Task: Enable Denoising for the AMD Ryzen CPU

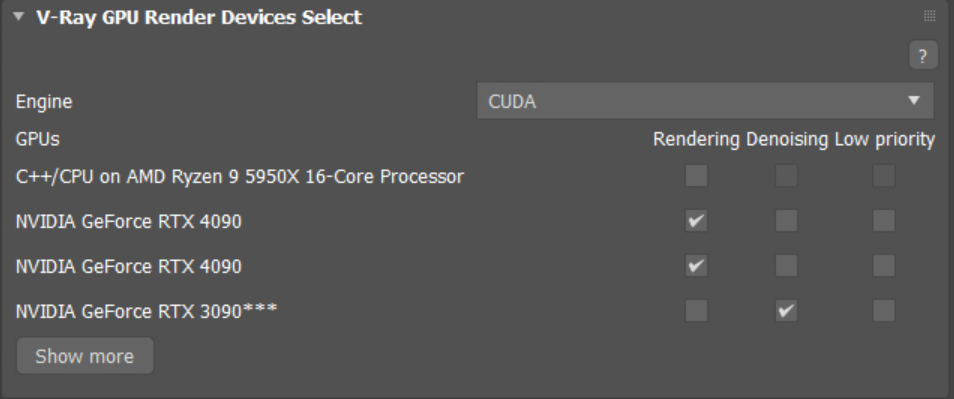Action: [786, 176]
